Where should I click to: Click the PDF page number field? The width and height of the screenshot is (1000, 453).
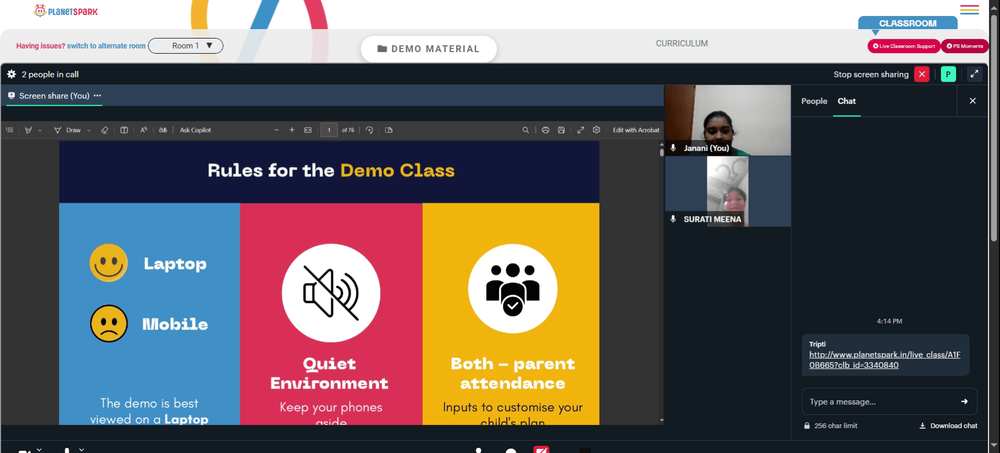click(329, 130)
